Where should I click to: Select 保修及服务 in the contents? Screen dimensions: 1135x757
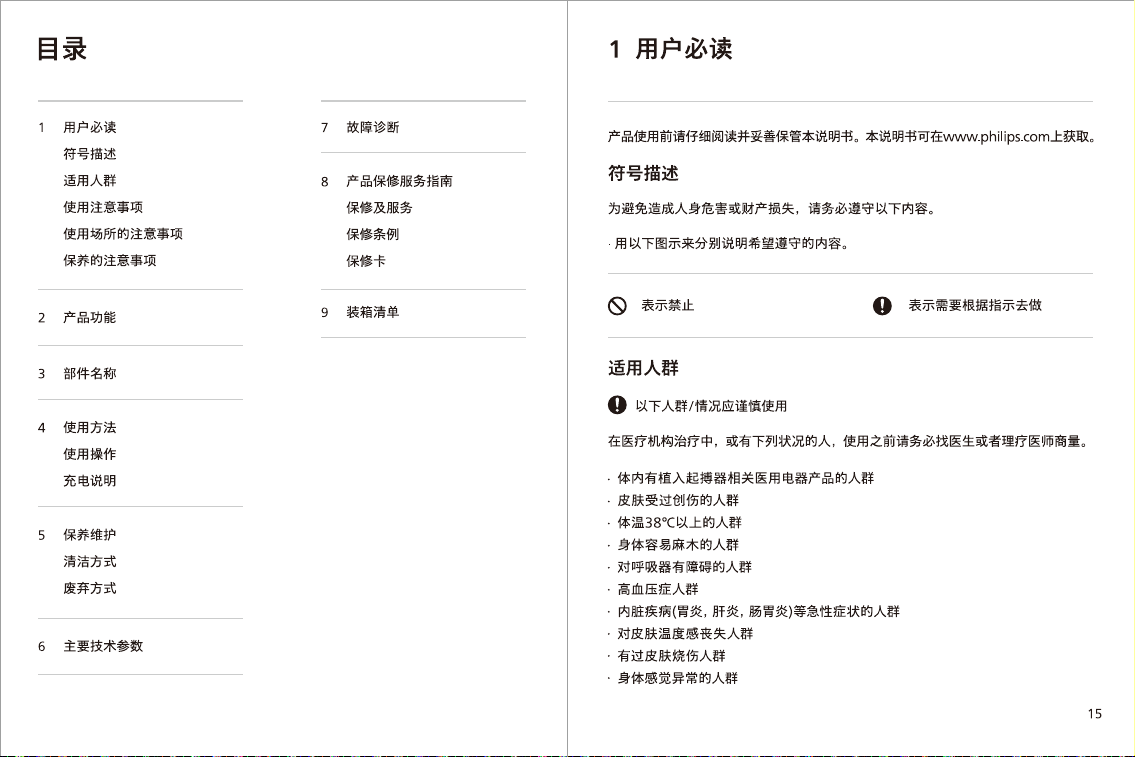(379, 208)
